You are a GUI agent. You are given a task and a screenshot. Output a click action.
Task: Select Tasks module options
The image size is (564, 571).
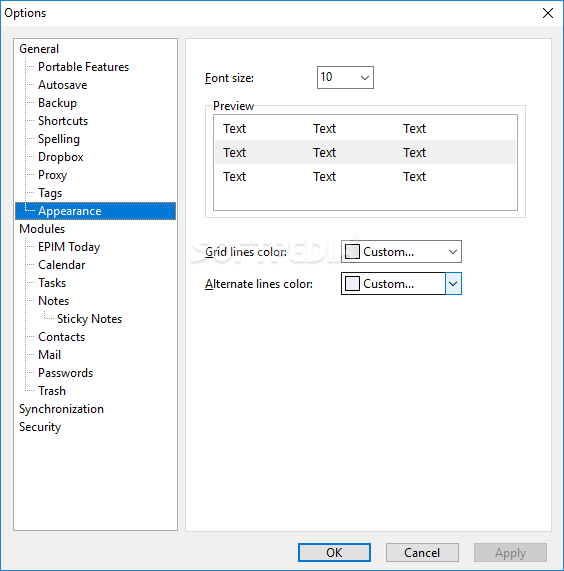click(52, 283)
